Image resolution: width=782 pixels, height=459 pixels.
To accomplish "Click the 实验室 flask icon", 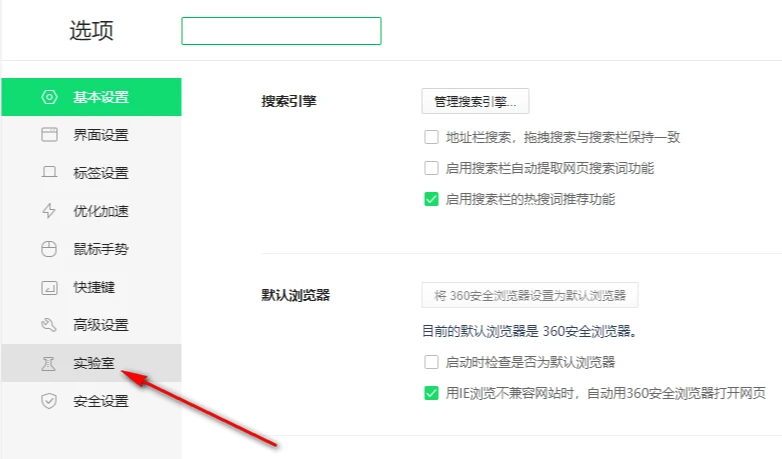I will [48, 364].
